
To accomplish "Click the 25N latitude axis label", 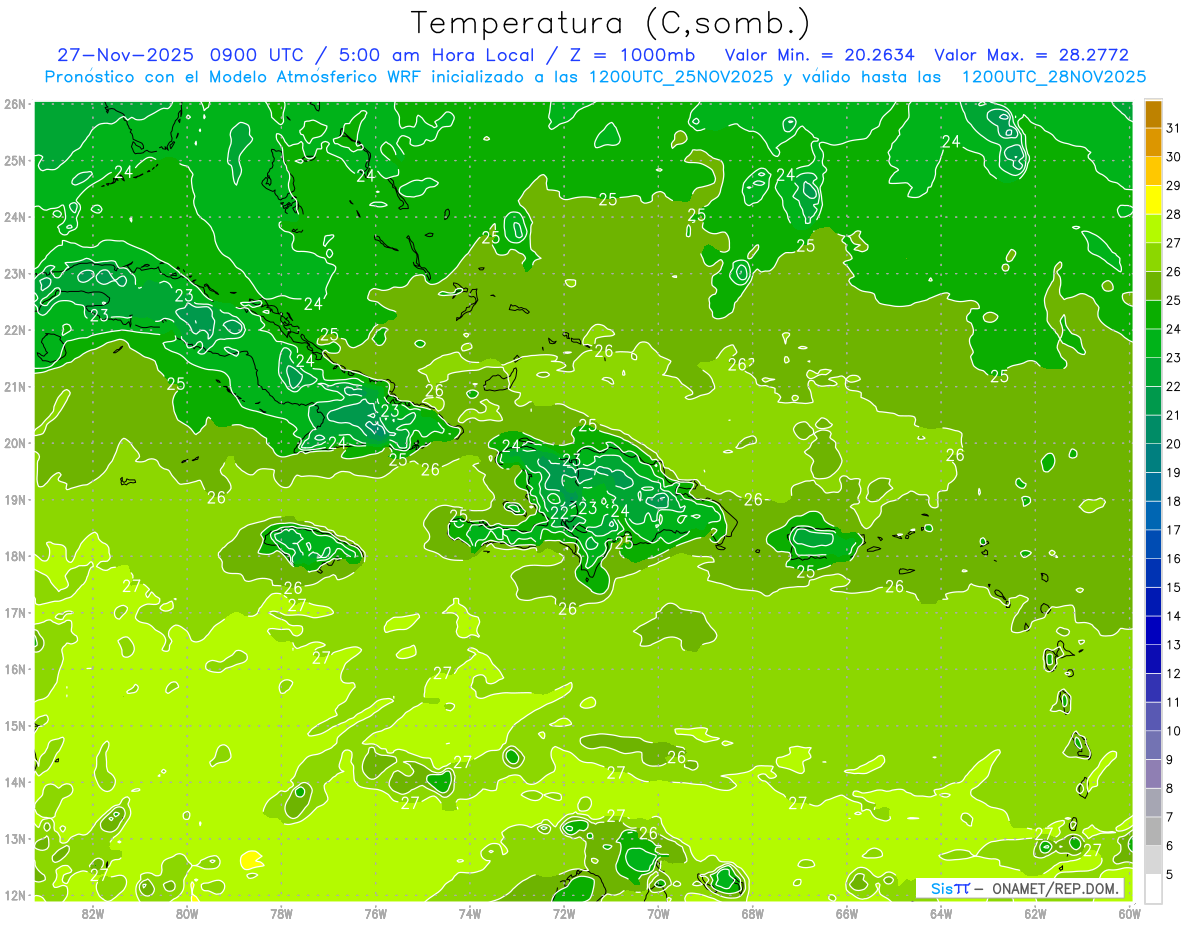I will tap(15, 160).
